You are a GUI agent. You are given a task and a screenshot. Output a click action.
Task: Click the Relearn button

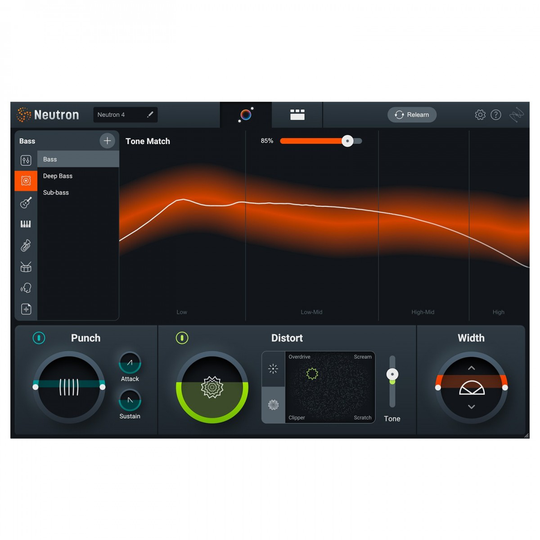[x=412, y=115]
